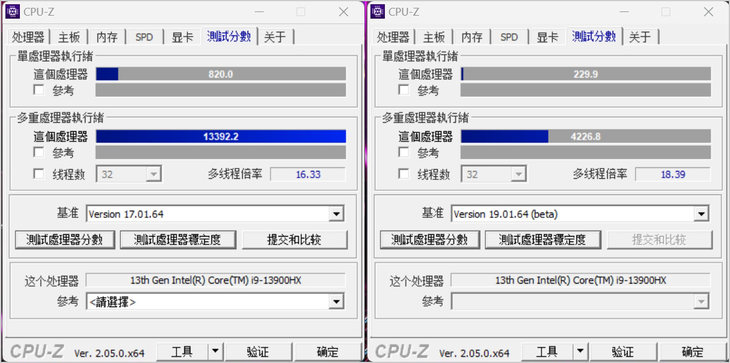Open the 工具 dropdown arrow in the right window

[580, 351]
